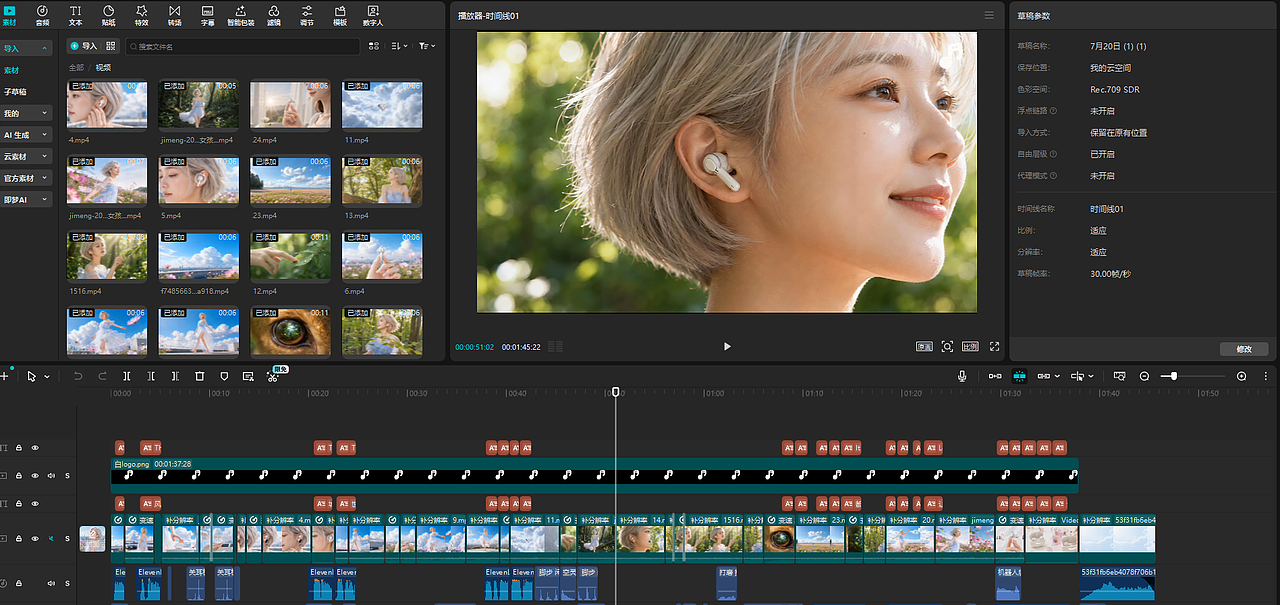Expand the 云素材 sidebar section
The width and height of the screenshot is (1280, 605).
pyautogui.click(x=27, y=157)
